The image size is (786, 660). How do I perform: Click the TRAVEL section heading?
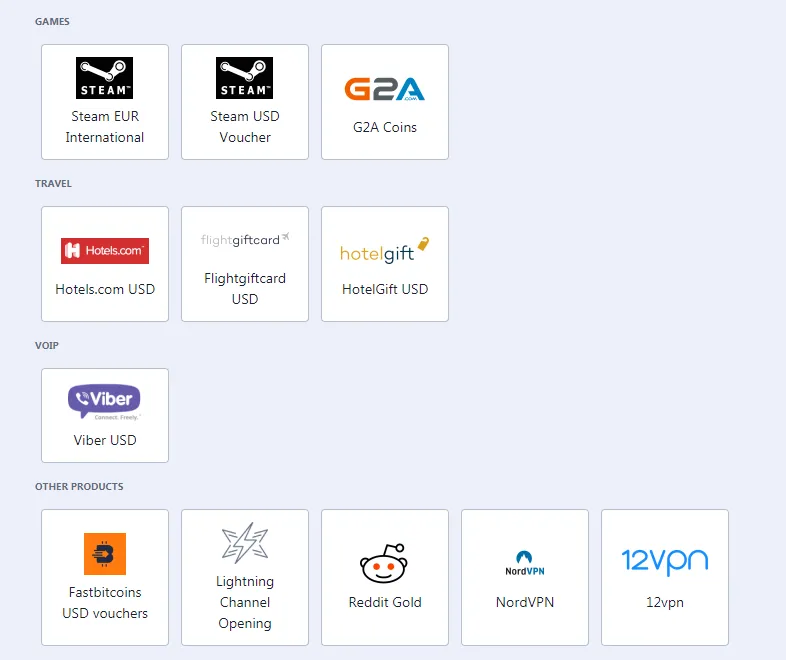click(53, 183)
